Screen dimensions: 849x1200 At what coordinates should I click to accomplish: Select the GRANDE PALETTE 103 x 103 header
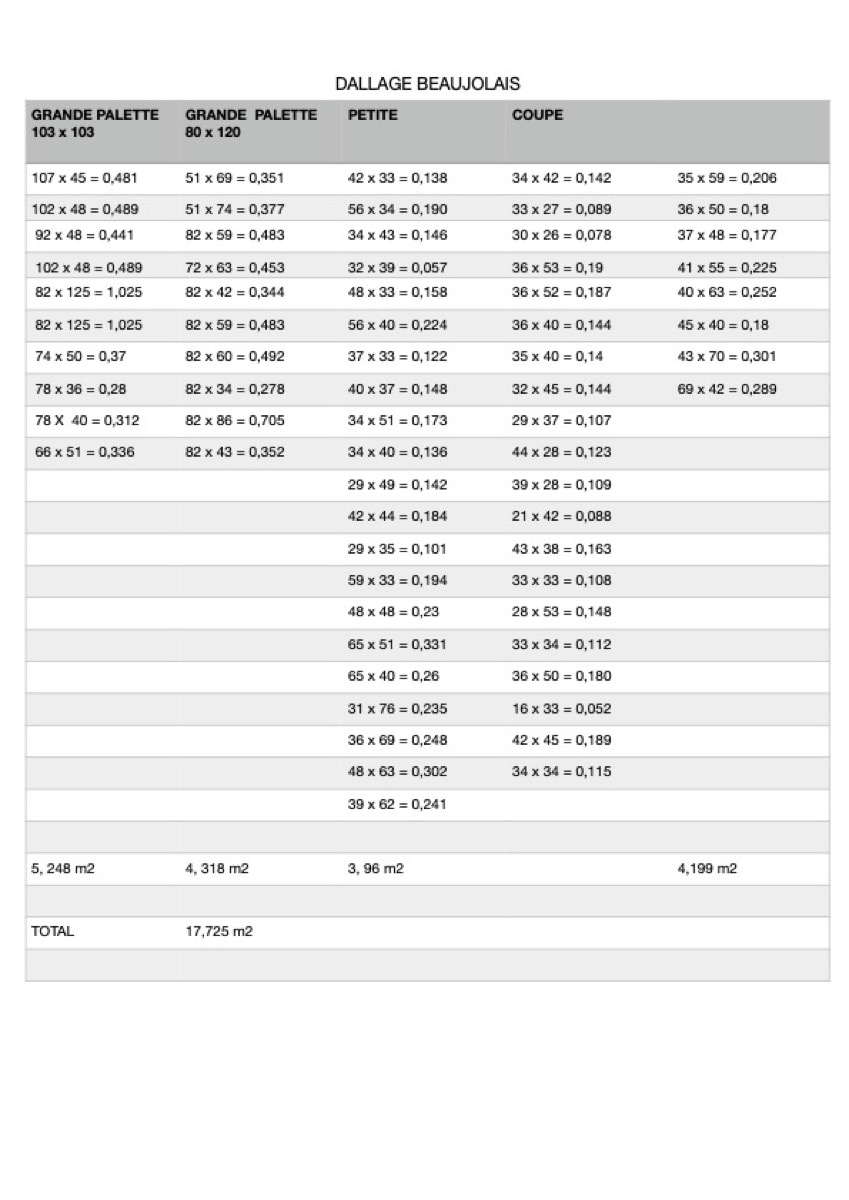(95, 123)
